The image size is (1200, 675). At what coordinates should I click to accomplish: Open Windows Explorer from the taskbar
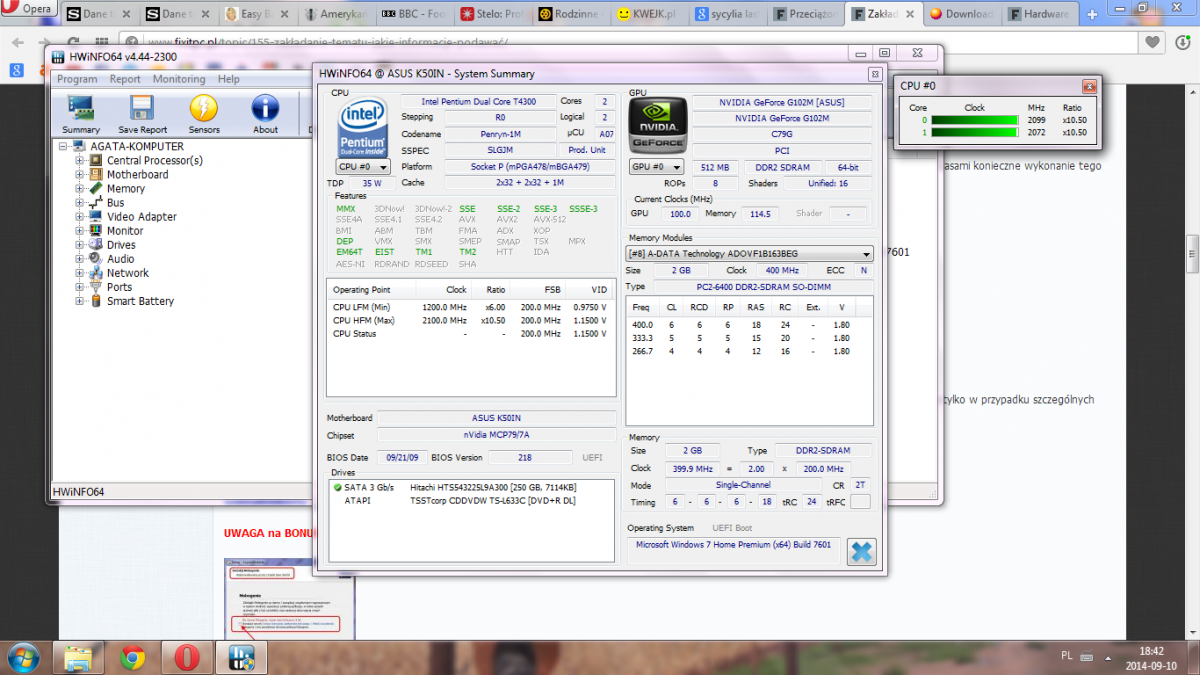coord(78,657)
